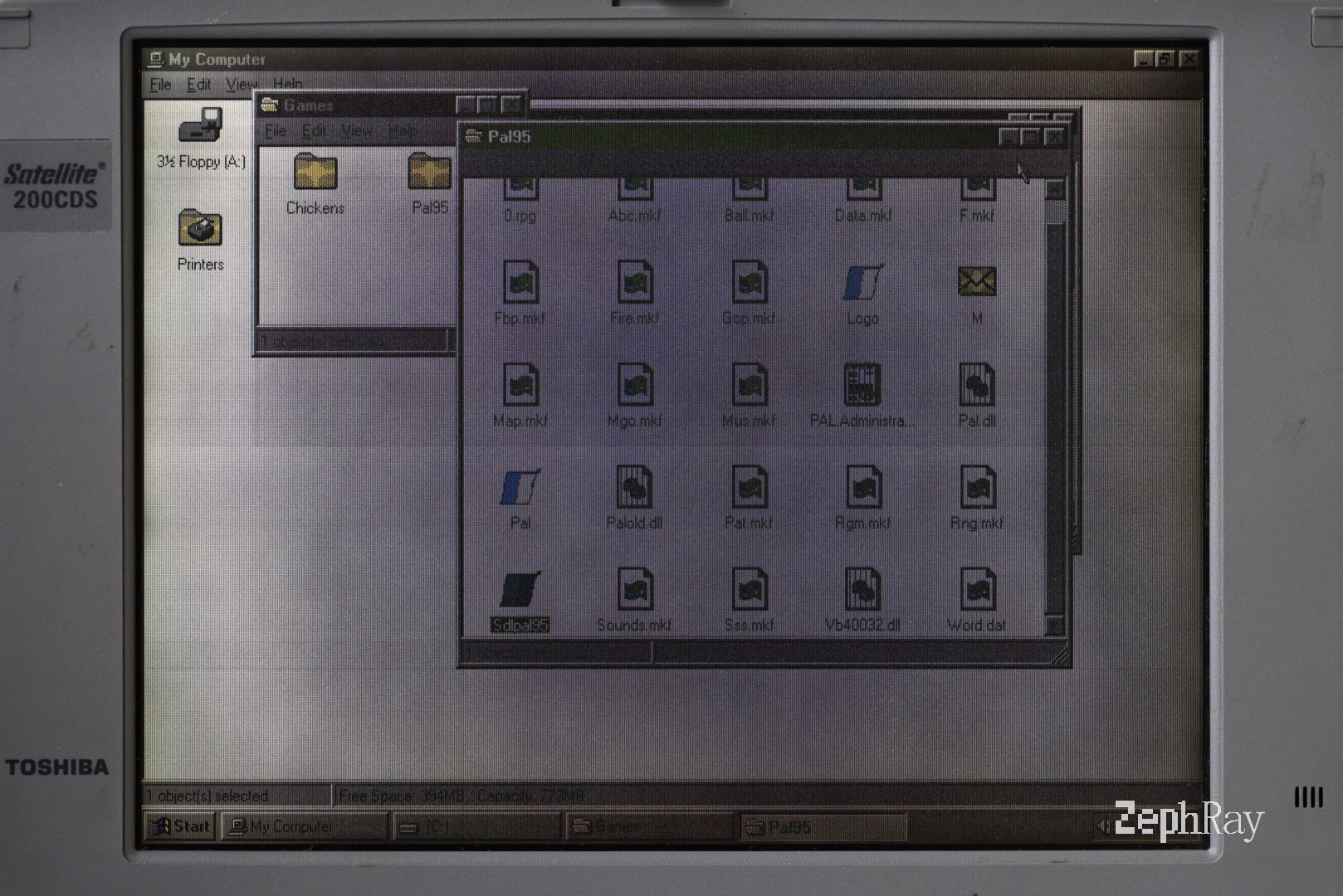
Task: Select the Data.mkf file icon
Action: click(863, 187)
